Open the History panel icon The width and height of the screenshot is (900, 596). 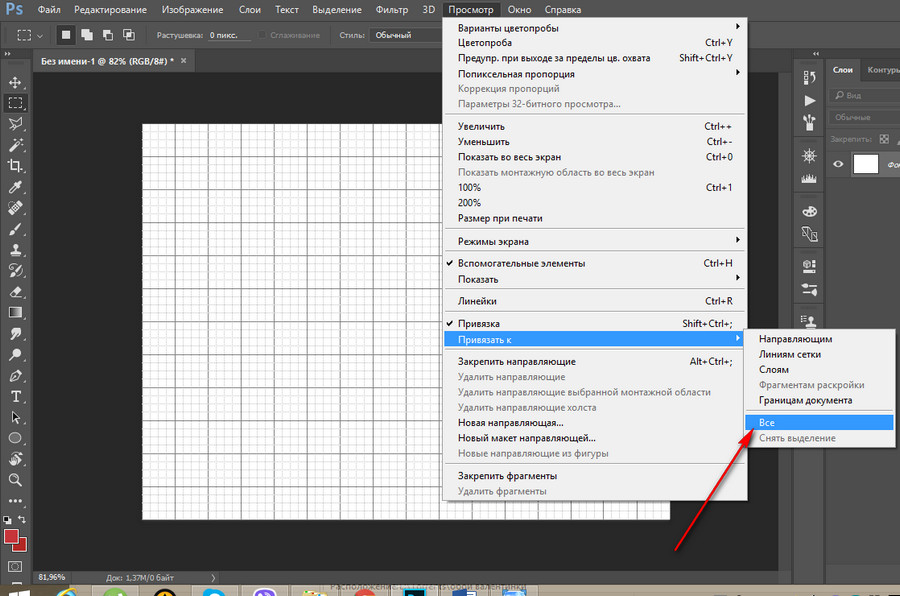[809, 75]
